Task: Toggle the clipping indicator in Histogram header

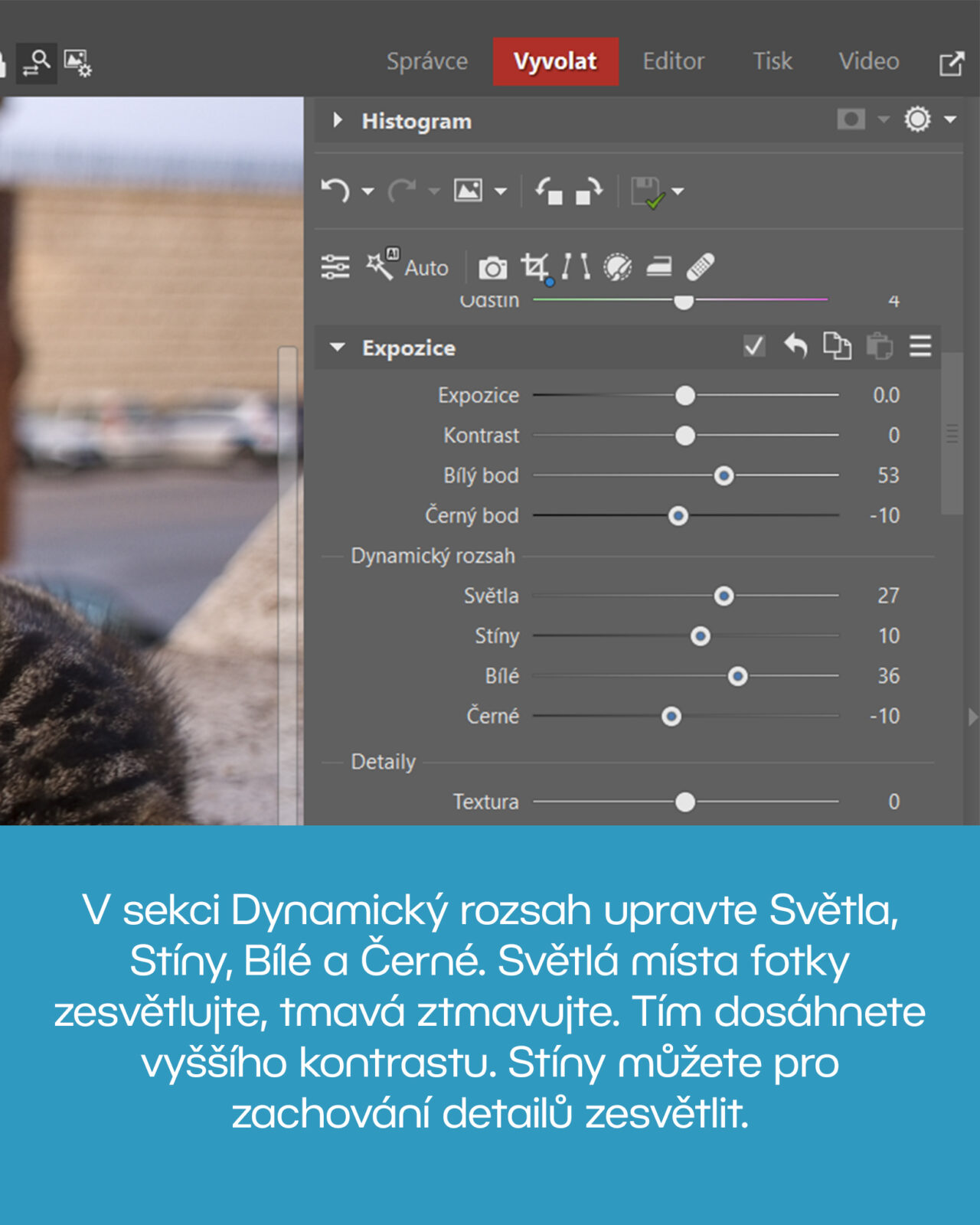Action: click(x=851, y=119)
